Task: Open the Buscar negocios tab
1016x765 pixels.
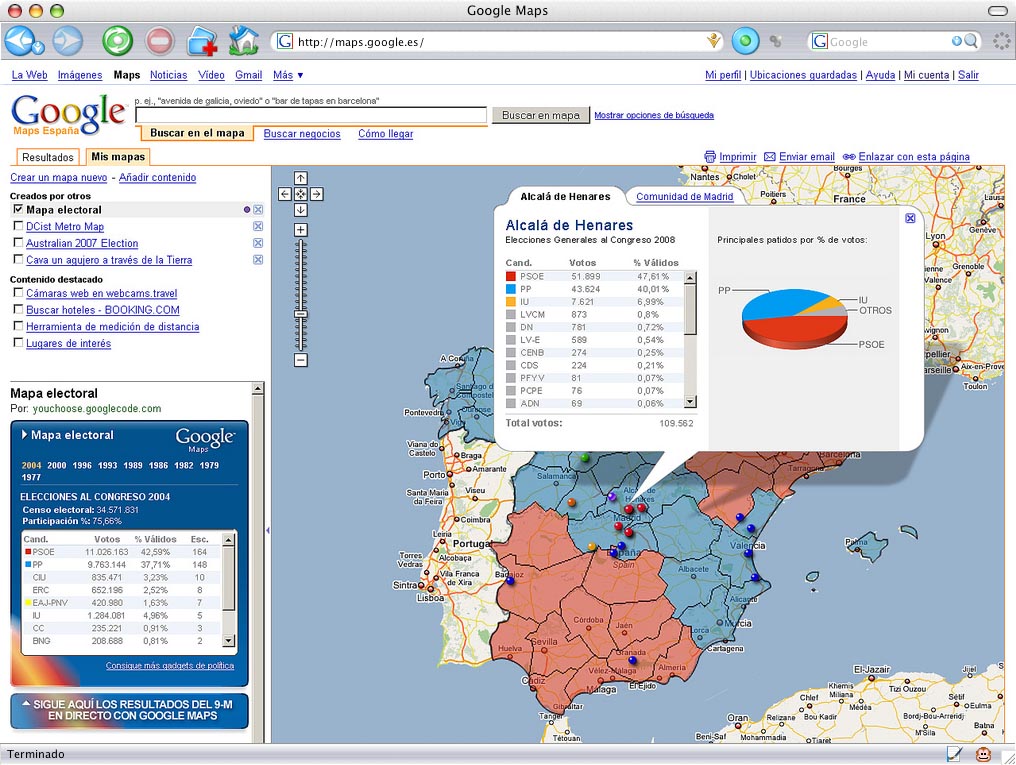Action: [302, 134]
